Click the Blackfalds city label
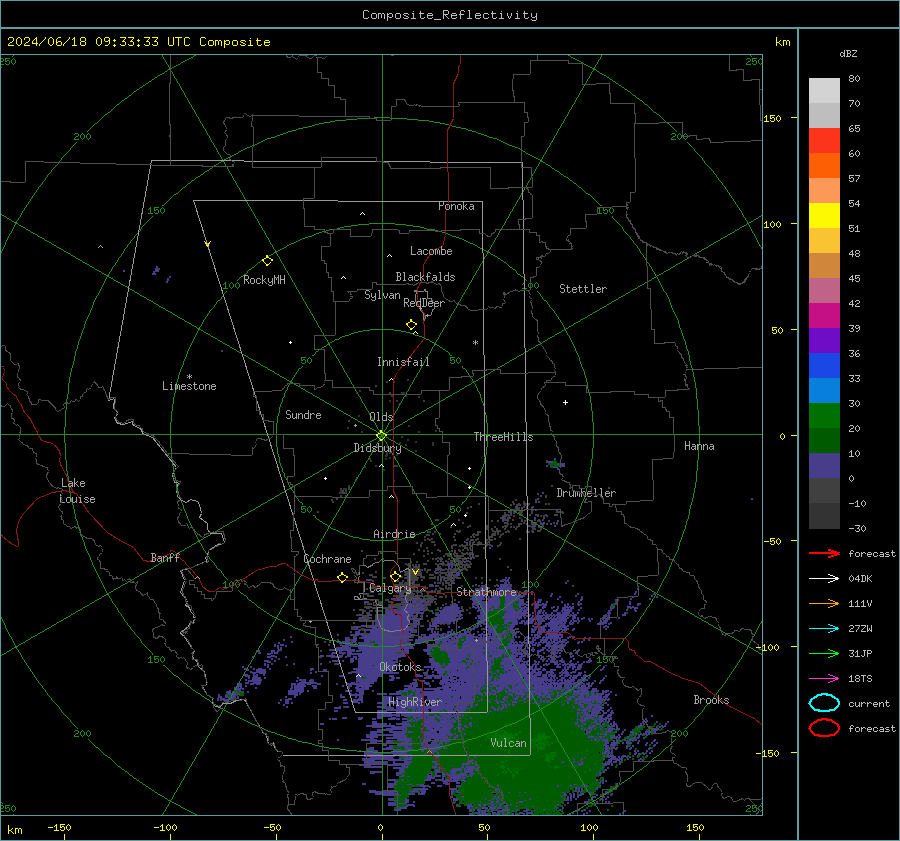 425,277
